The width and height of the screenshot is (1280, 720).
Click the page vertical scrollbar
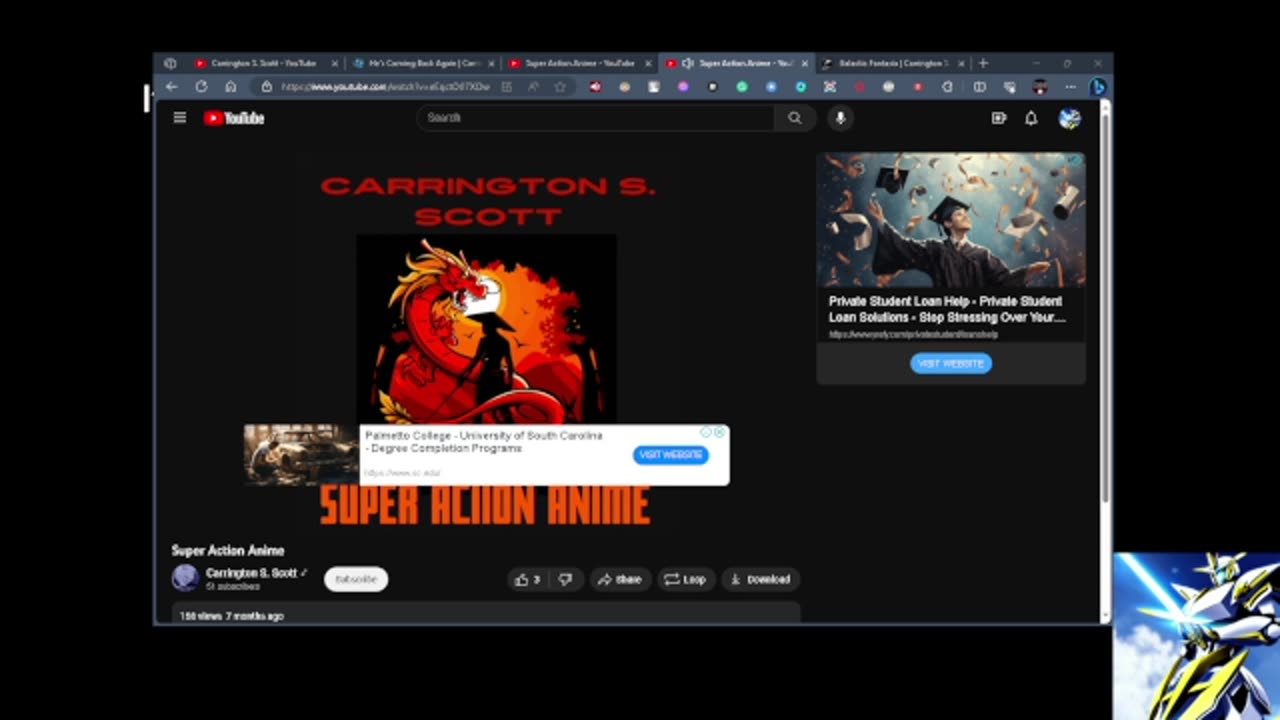pyautogui.click(x=1105, y=310)
